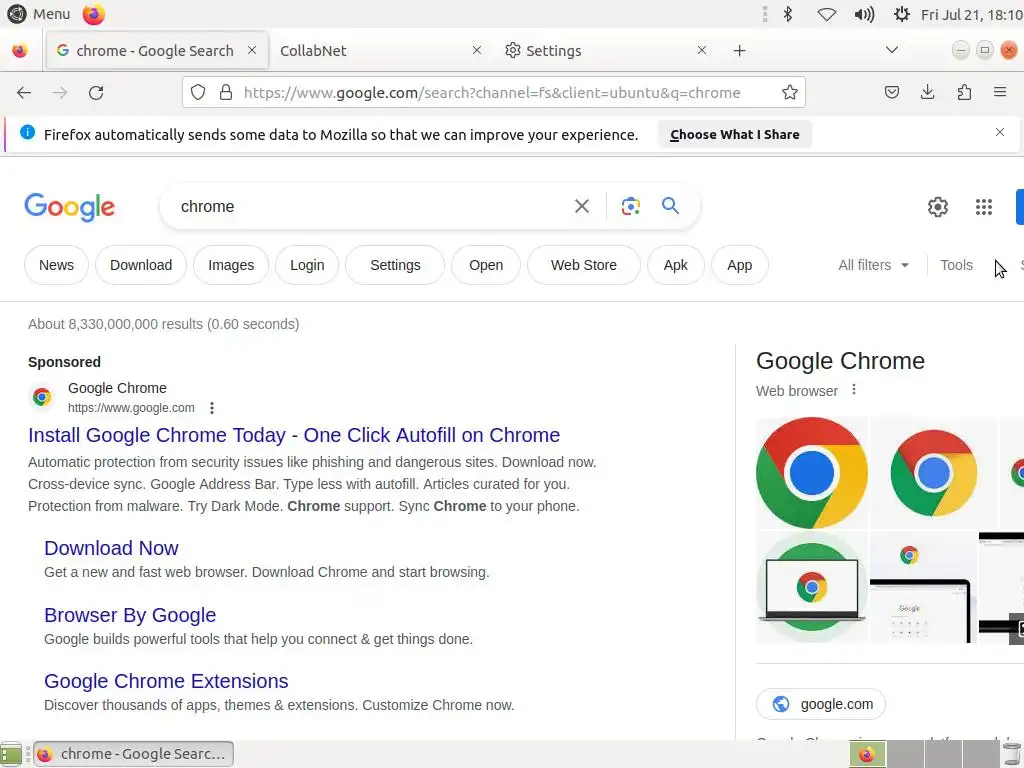Open search Tools
Screen dimensions: 1024x768
[x=956, y=265]
